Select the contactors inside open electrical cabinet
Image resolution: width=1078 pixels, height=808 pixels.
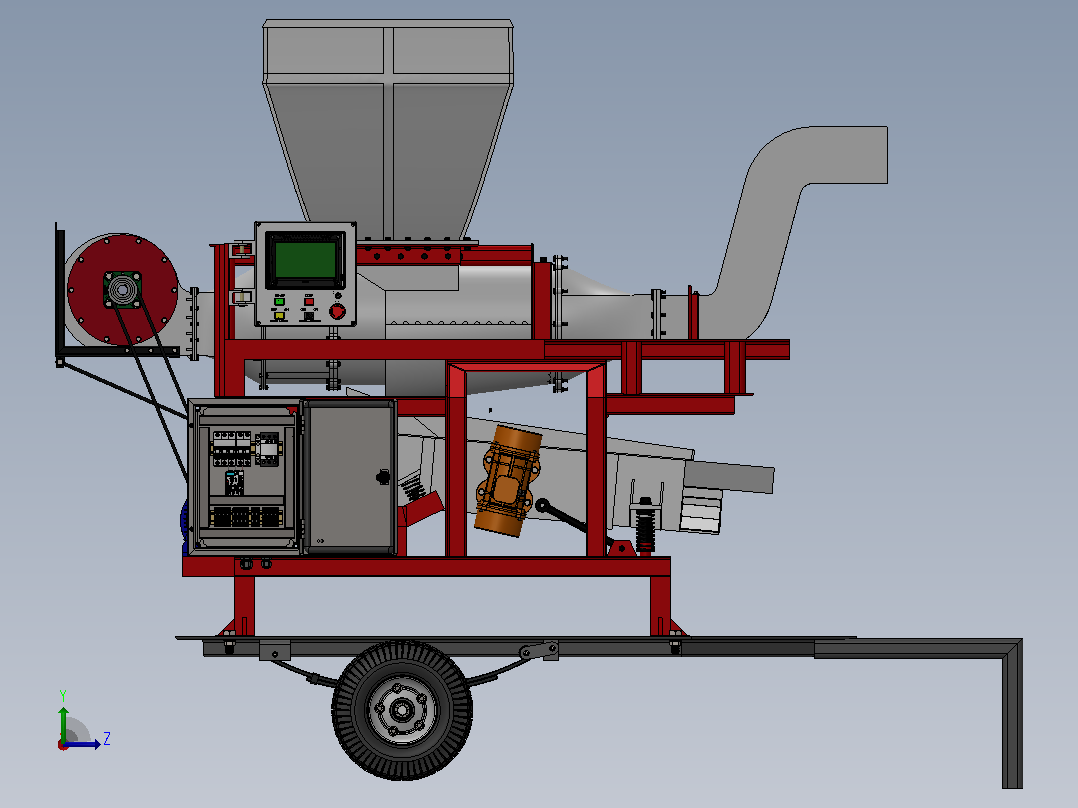(x=245, y=448)
